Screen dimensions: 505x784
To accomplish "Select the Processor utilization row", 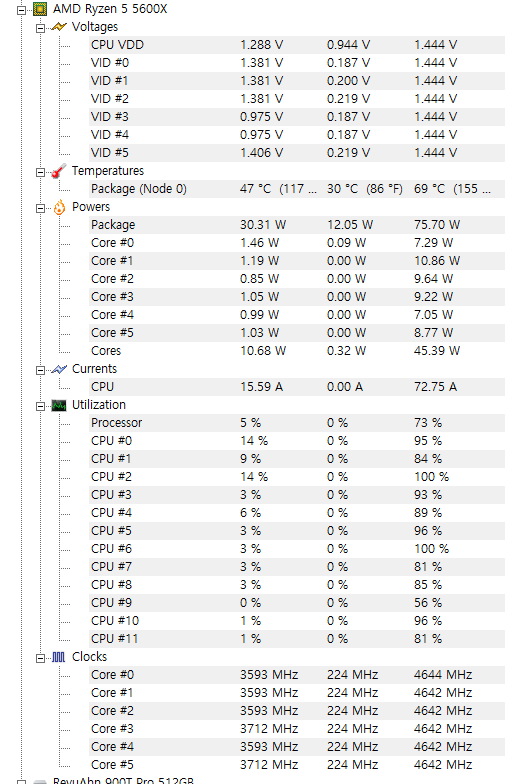I will (297, 423).
